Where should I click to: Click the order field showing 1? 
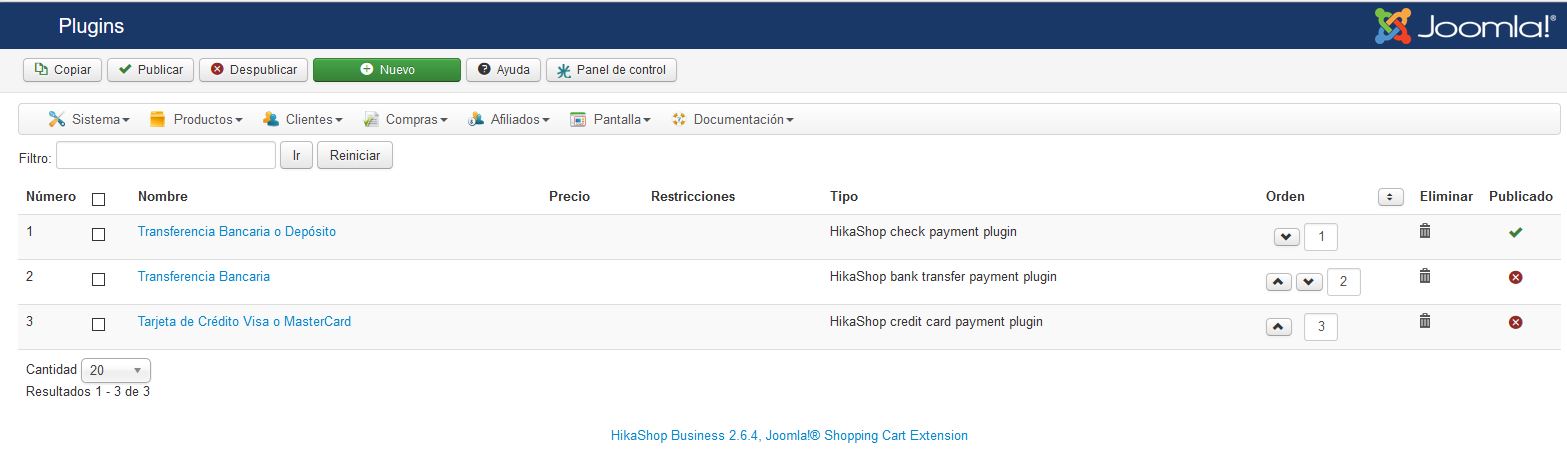[x=1321, y=237]
